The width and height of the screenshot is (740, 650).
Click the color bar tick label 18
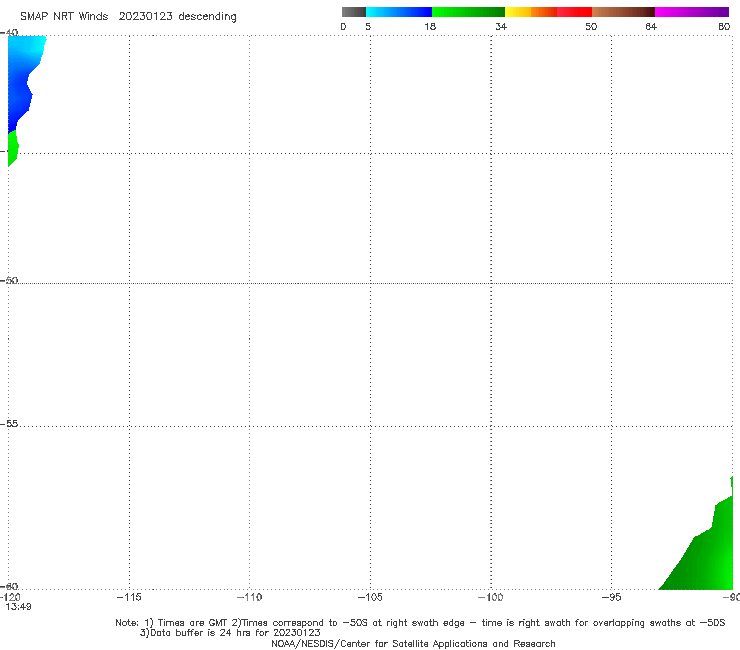click(x=430, y=26)
